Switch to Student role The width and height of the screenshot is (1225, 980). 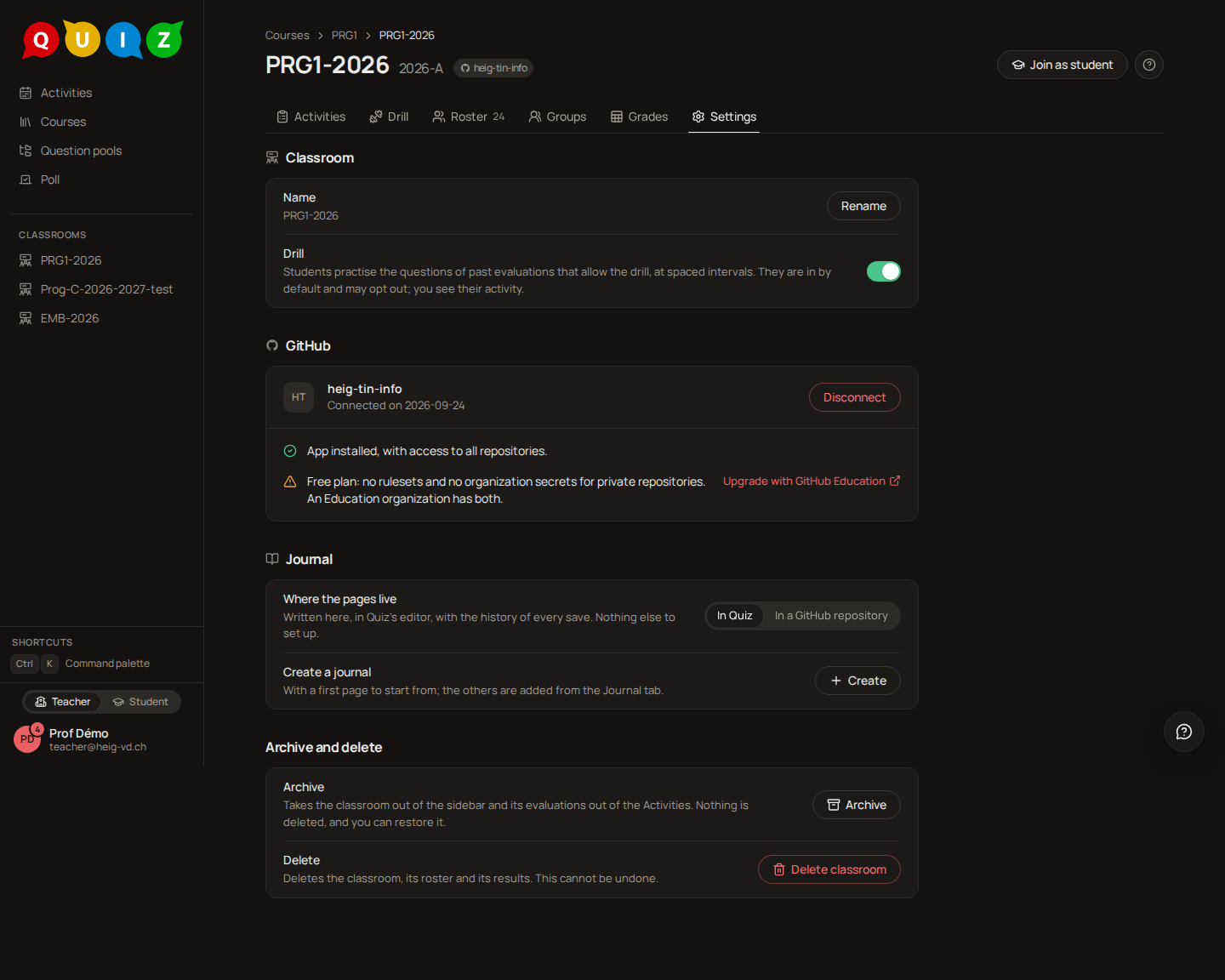coord(140,702)
